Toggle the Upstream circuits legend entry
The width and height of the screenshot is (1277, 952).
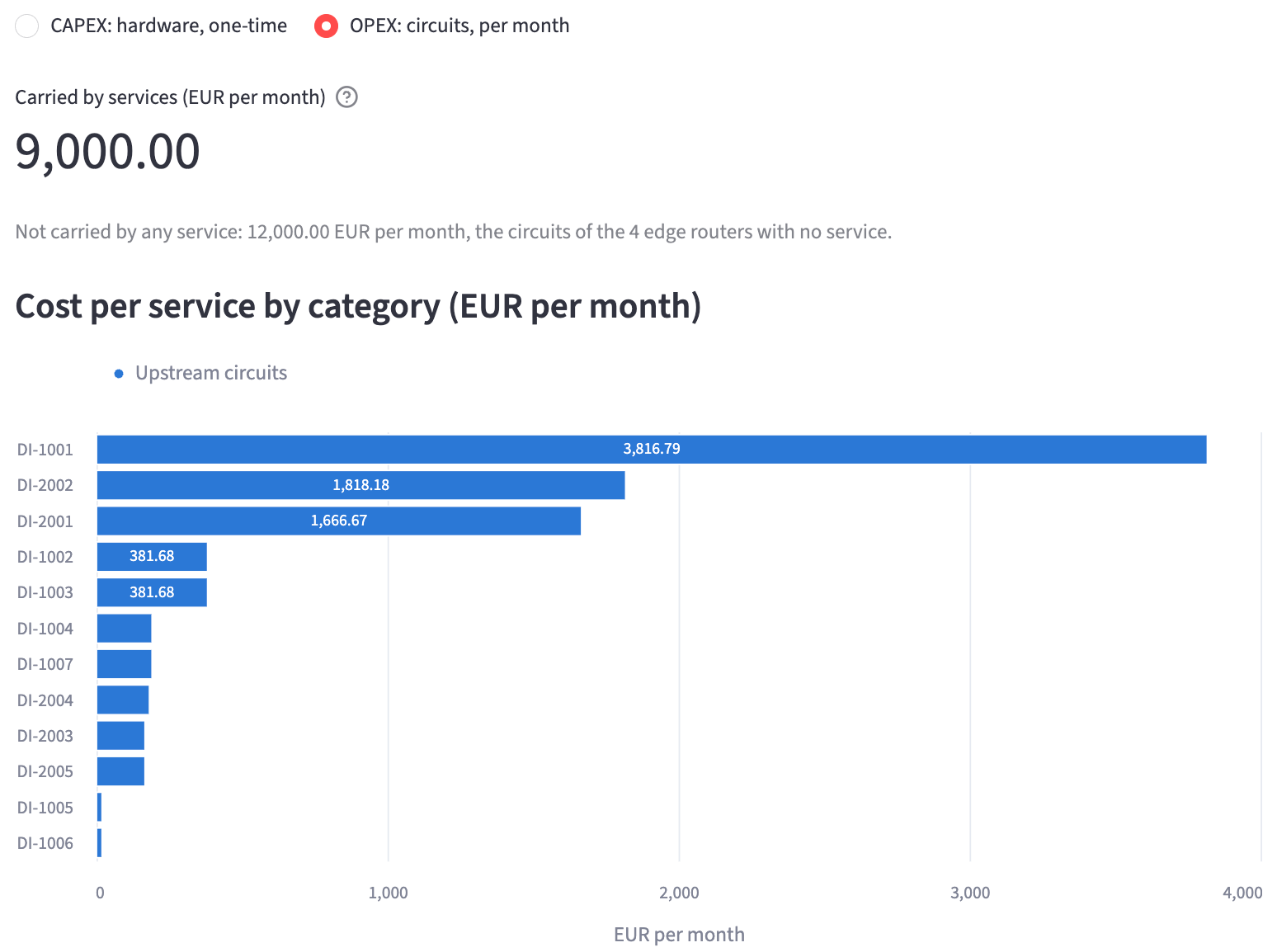(x=200, y=373)
